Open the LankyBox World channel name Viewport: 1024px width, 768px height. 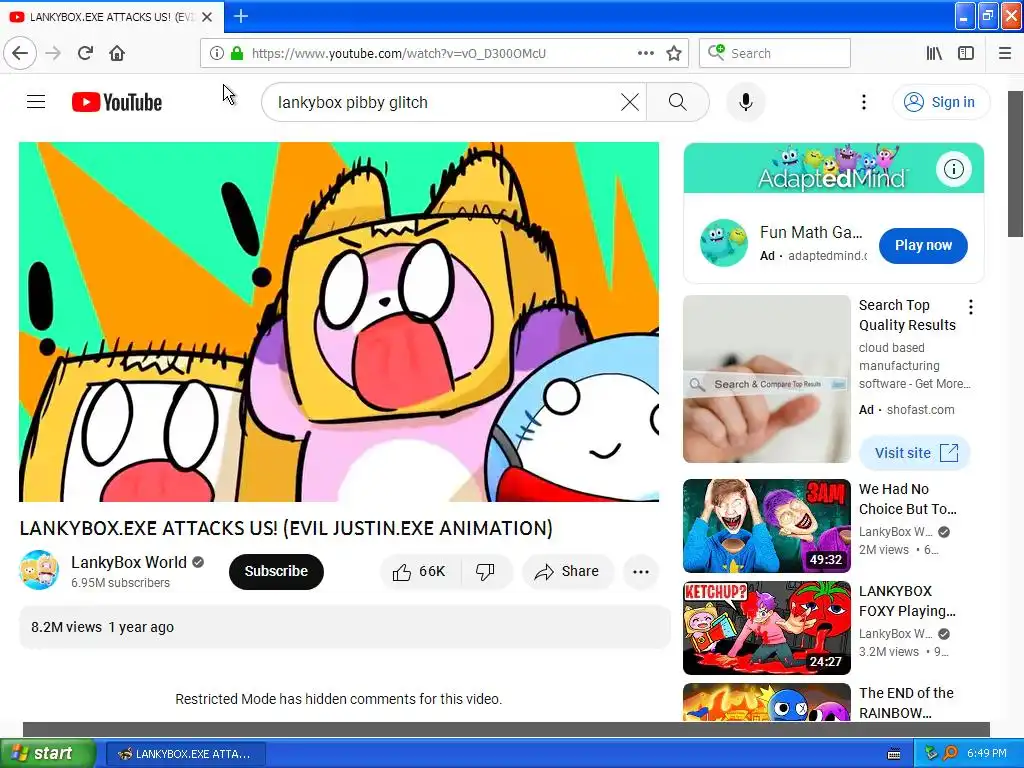coord(129,562)
